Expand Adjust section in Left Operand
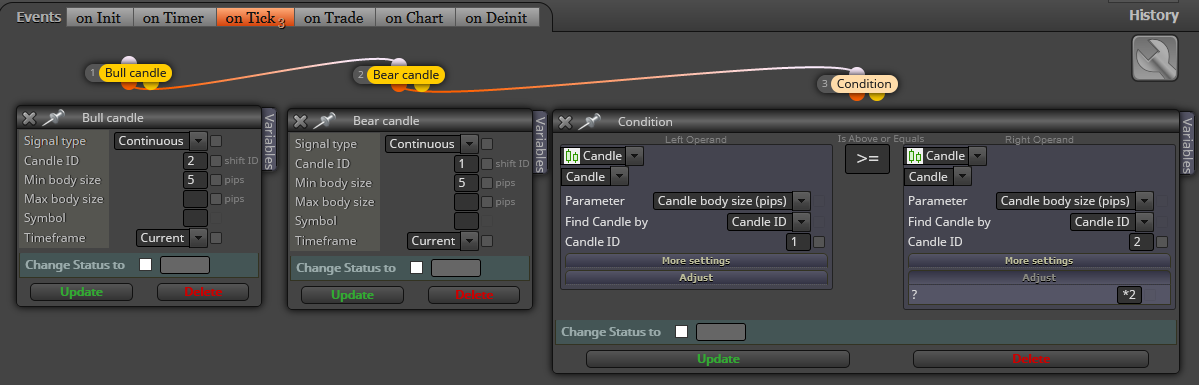1199x385 pixels. point(697,278)
